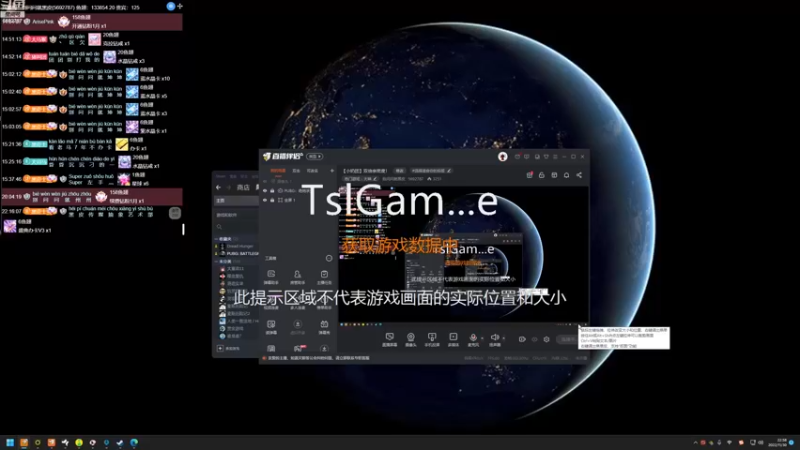Click the small button after the room name
Image resolution: width=800 pixels, height=450 pixels.
[399, 171]
